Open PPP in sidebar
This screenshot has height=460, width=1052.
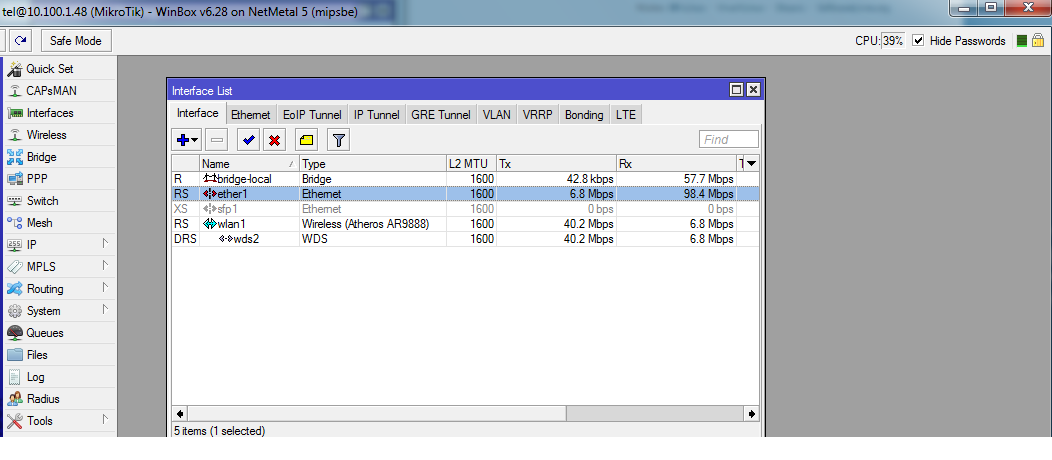tap(28, 179)
